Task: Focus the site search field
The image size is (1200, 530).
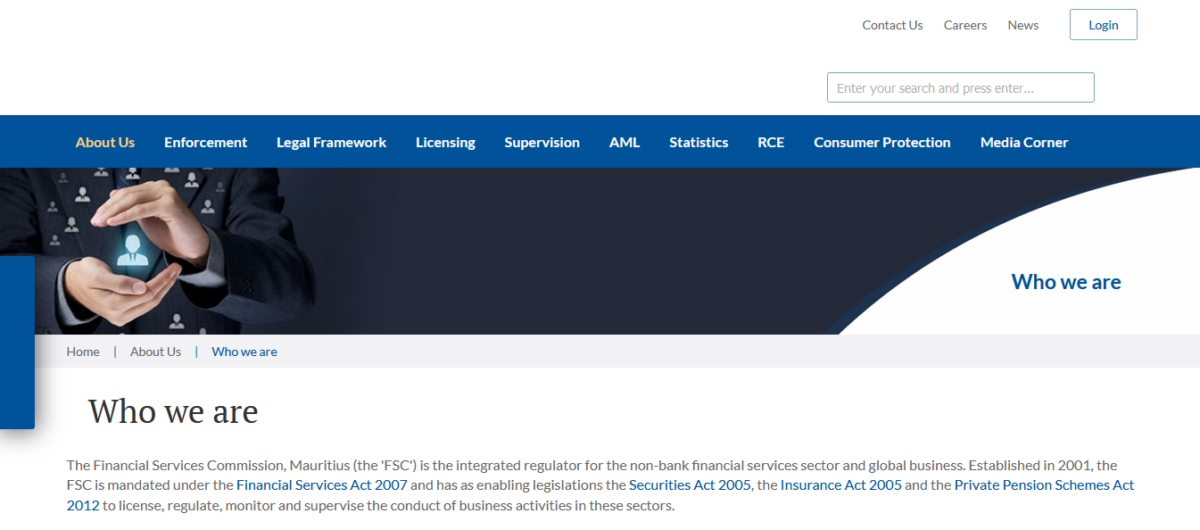Action: coord(960,88)
